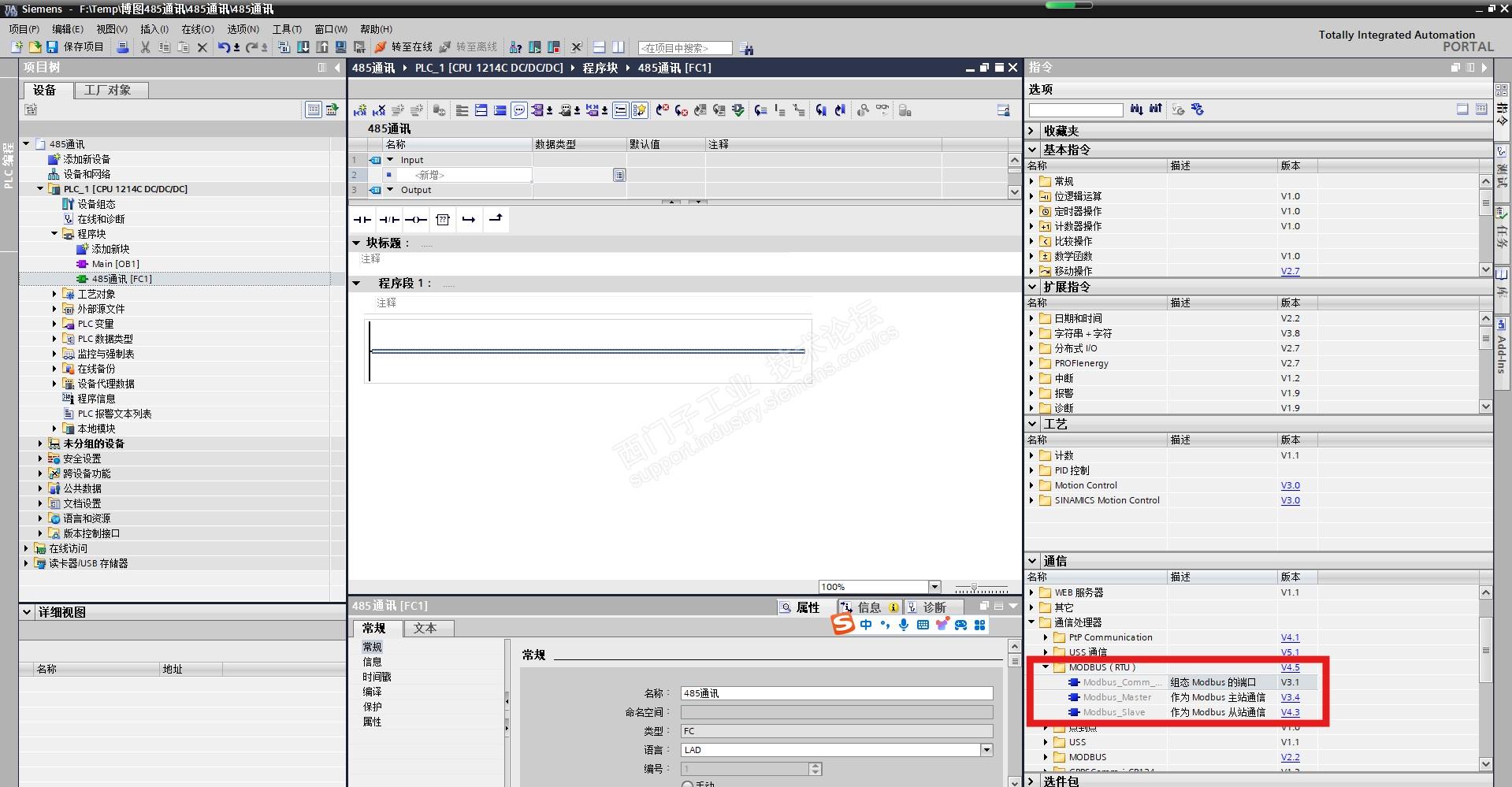Select 设备组态 in the project tree
Image resolution: width=1512 pixels, height=787 pixels.
coord(96,204)
